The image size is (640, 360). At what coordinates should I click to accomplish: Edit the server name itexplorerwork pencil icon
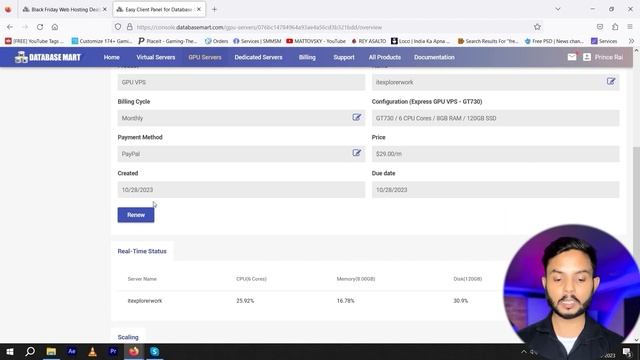pos(611,82)
